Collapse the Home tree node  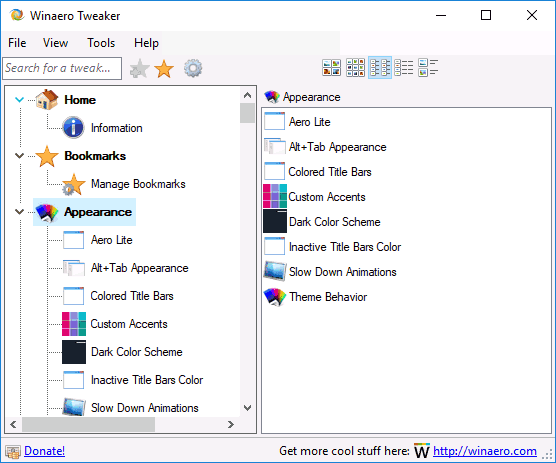click(20, 100)
